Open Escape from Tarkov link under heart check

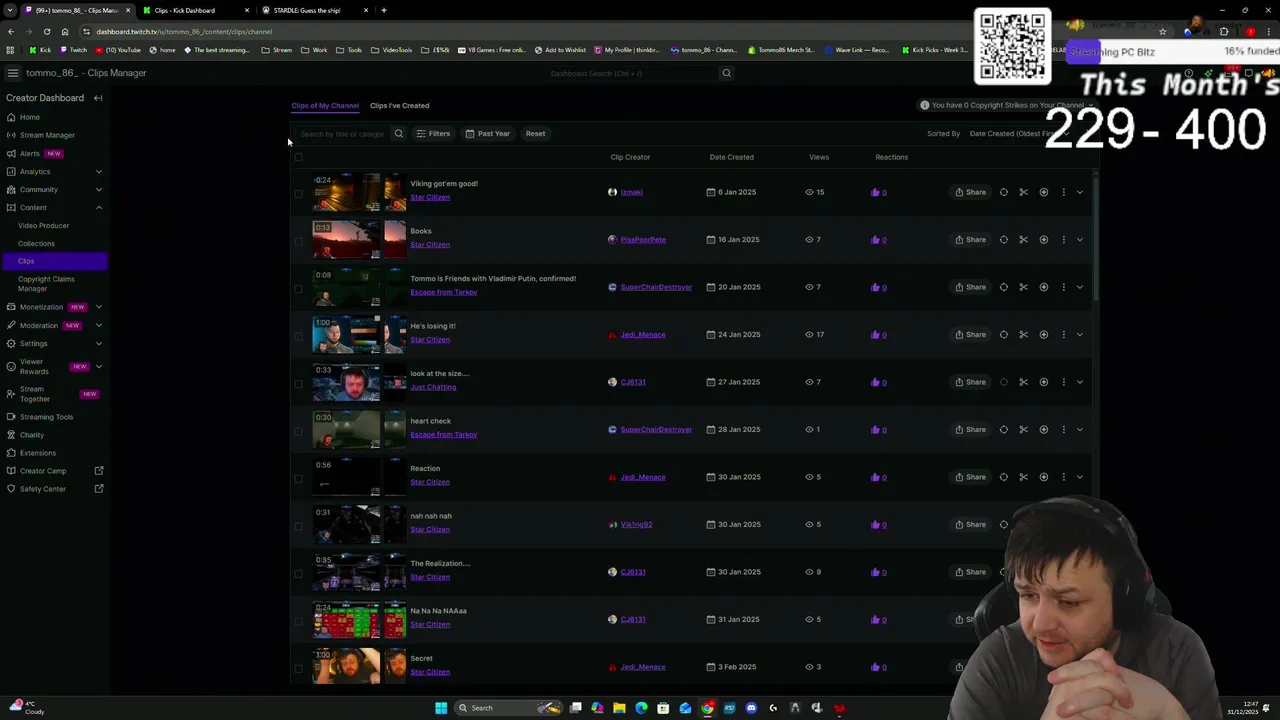444,435
